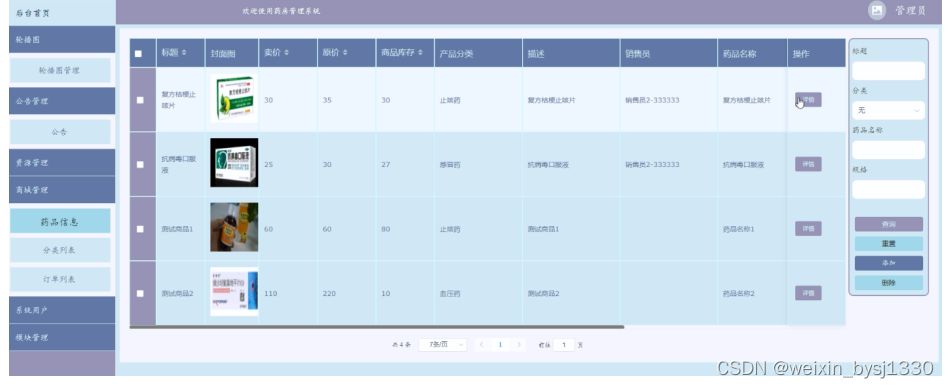Focus the 药品名称 search input field
The width and height of the screenshot is (949, 388).
point(888,150)
